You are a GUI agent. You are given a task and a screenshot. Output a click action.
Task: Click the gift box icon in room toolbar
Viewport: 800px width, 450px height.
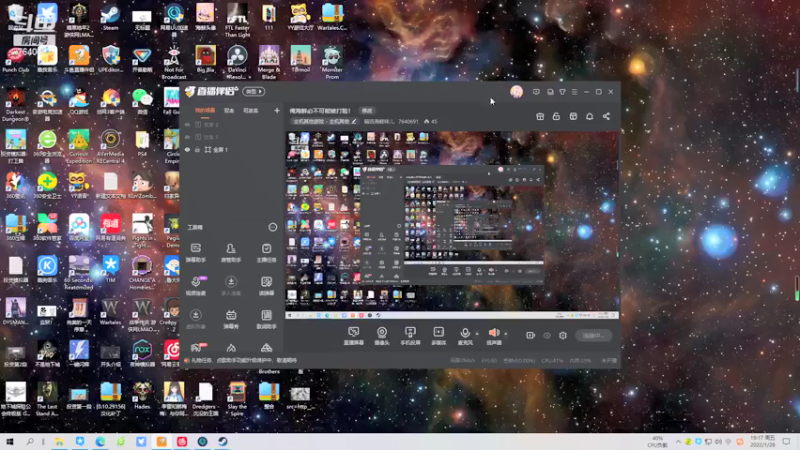540,116
